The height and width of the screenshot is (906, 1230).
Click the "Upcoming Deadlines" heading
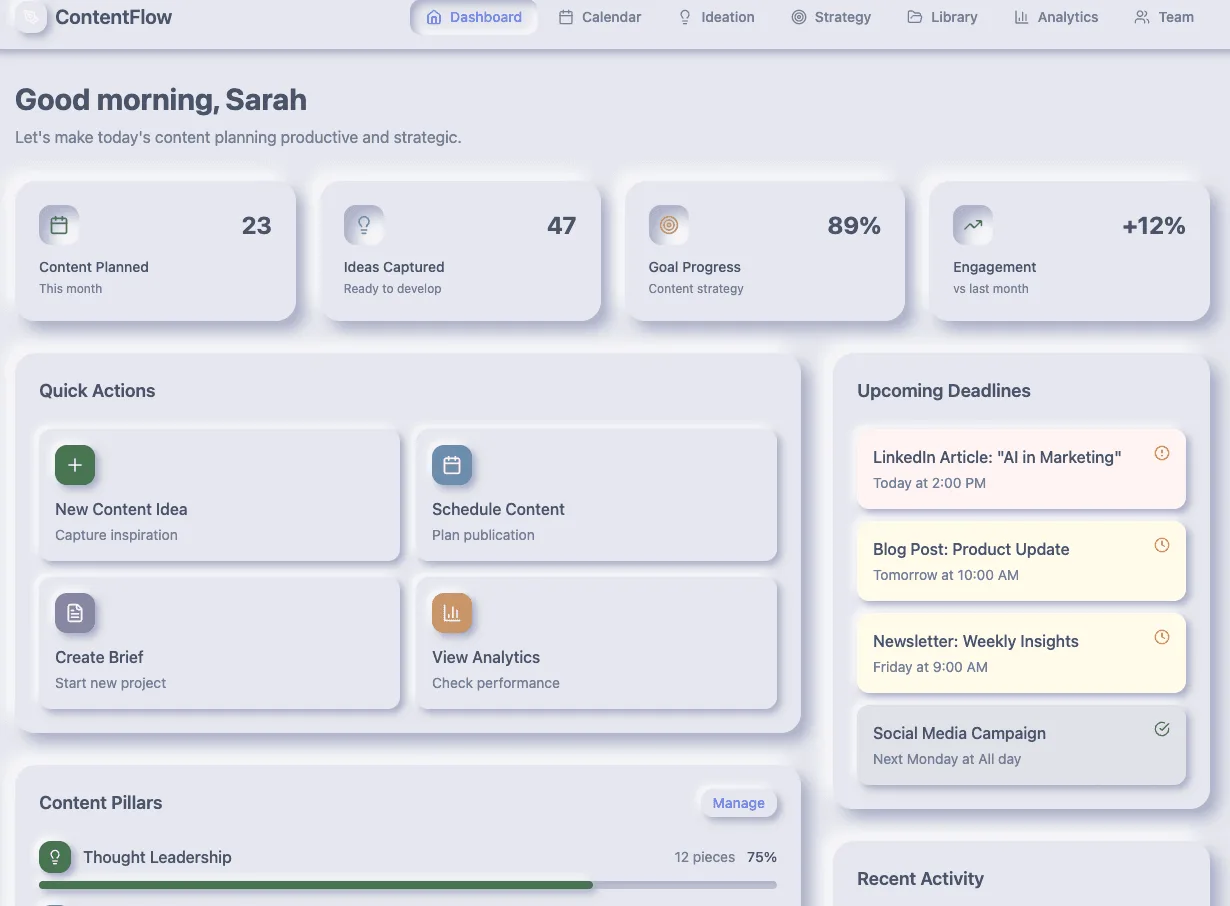pos(944,391)
